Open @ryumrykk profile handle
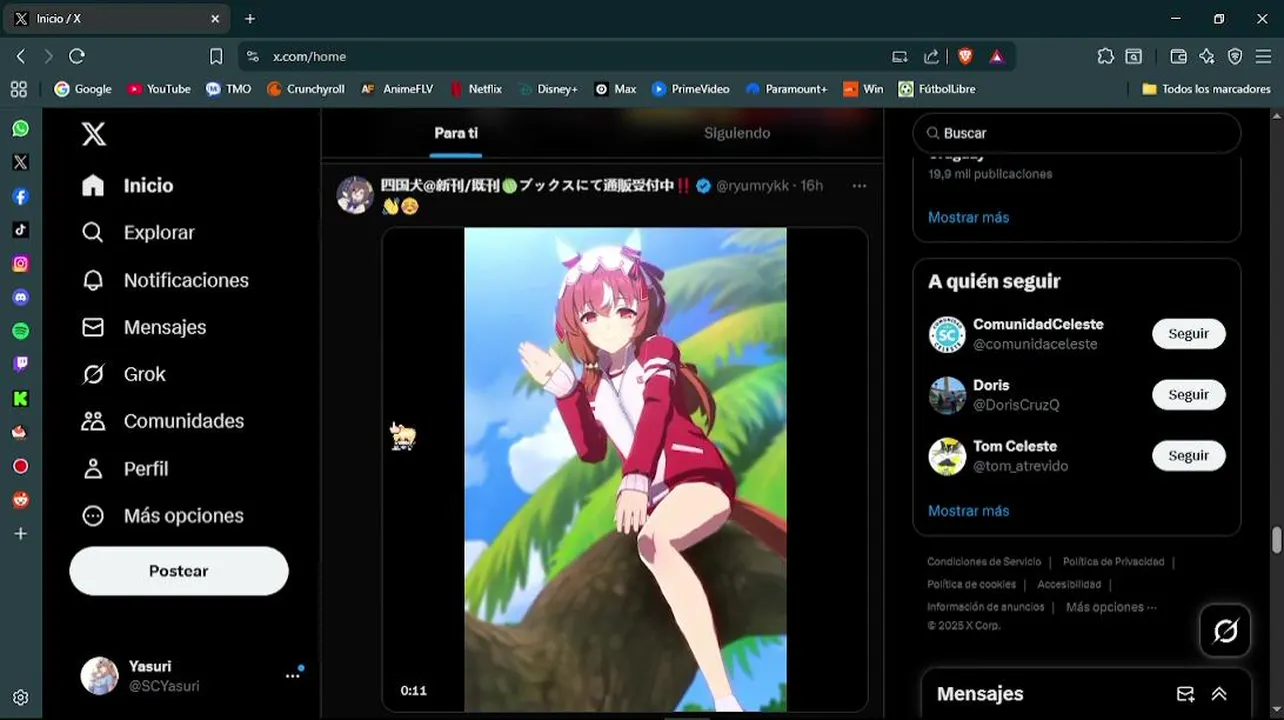The width and height of the screenshot is (1284, 720). pyautogui.click(x=753, y=186)
